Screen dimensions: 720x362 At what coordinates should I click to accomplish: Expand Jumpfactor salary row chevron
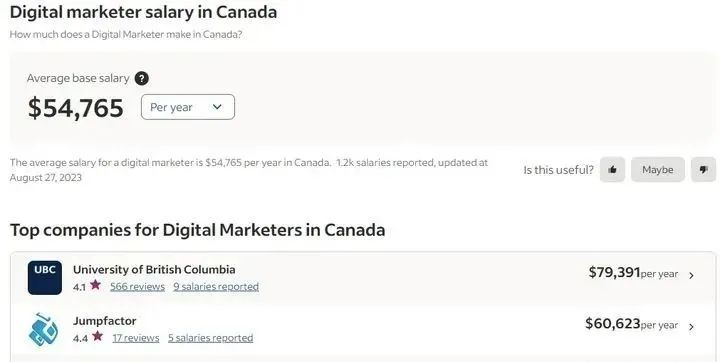point(692,327)
